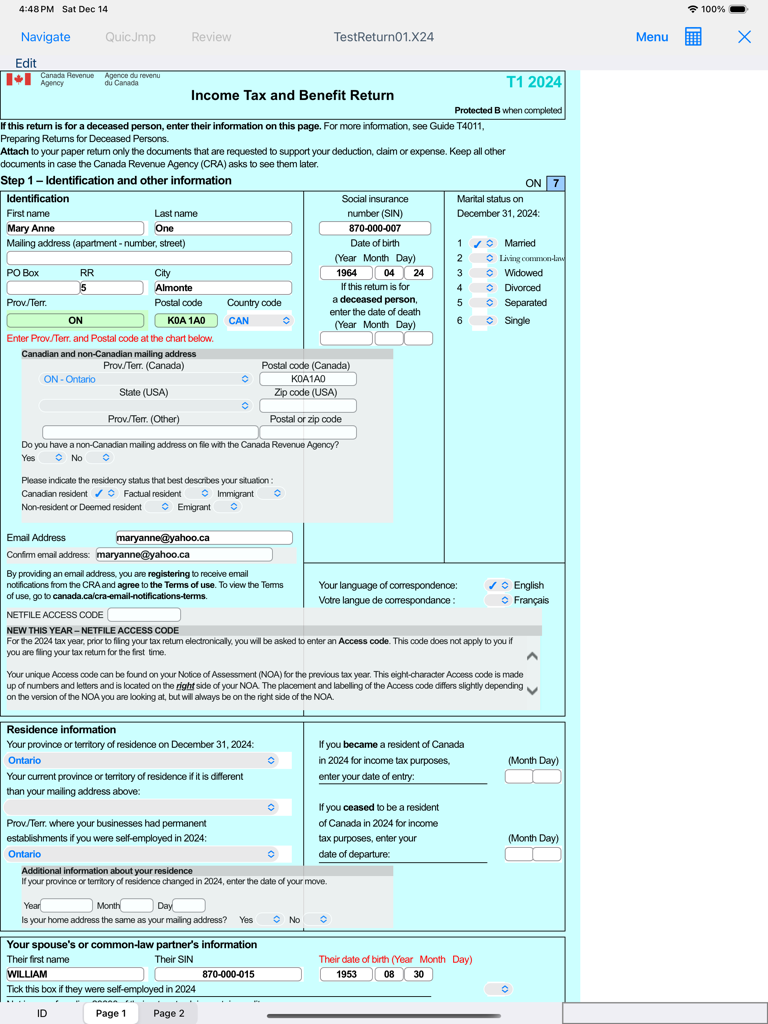Screen dimensions: 768x1024
Task: Switch to Page 2 tab
Action: coord(169,1013)
